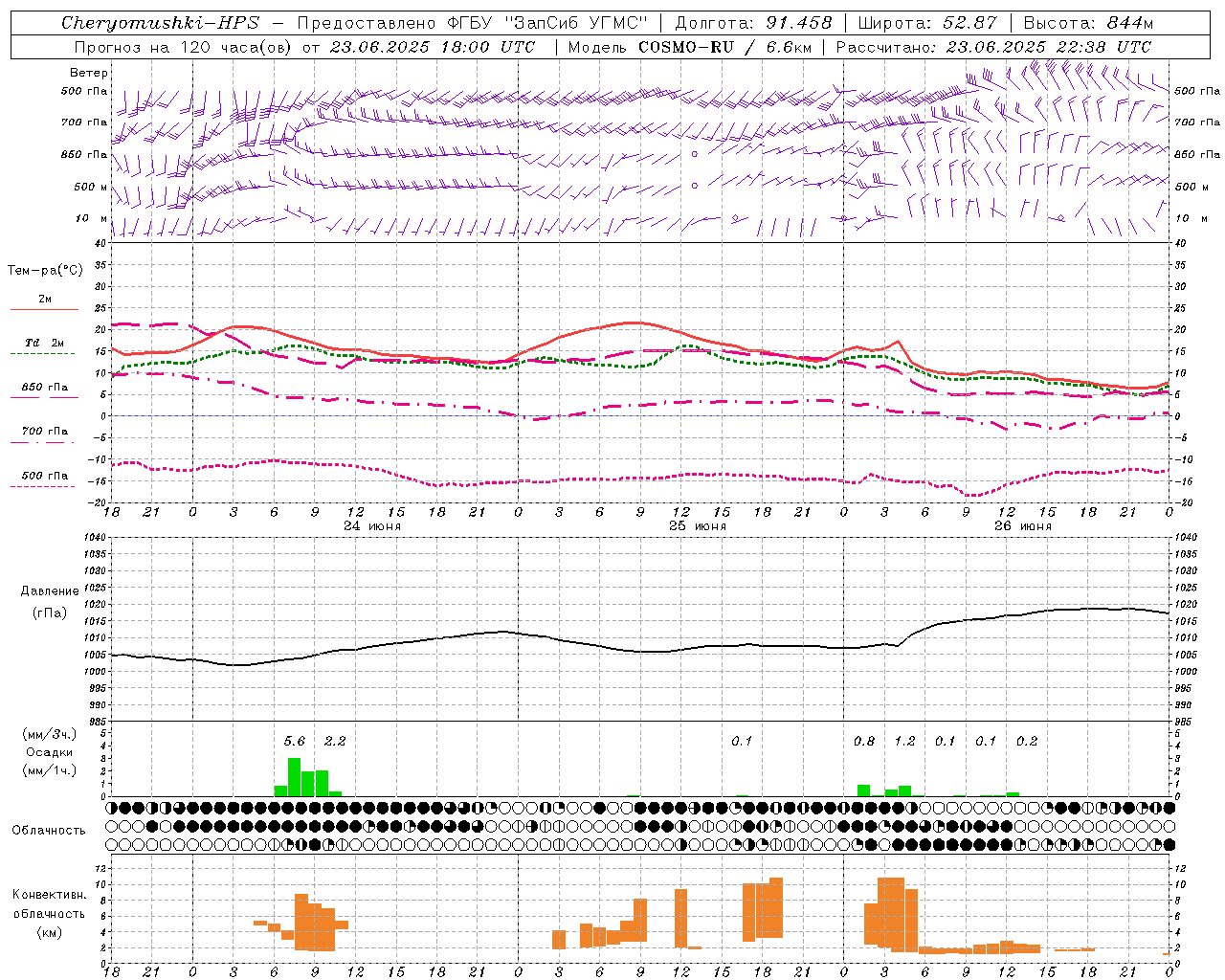This screenshot has height=980, width=1225.
Task: Select the provider text ФГБУ "ЗапСиб УГМС"
Action: click(546, 23)
